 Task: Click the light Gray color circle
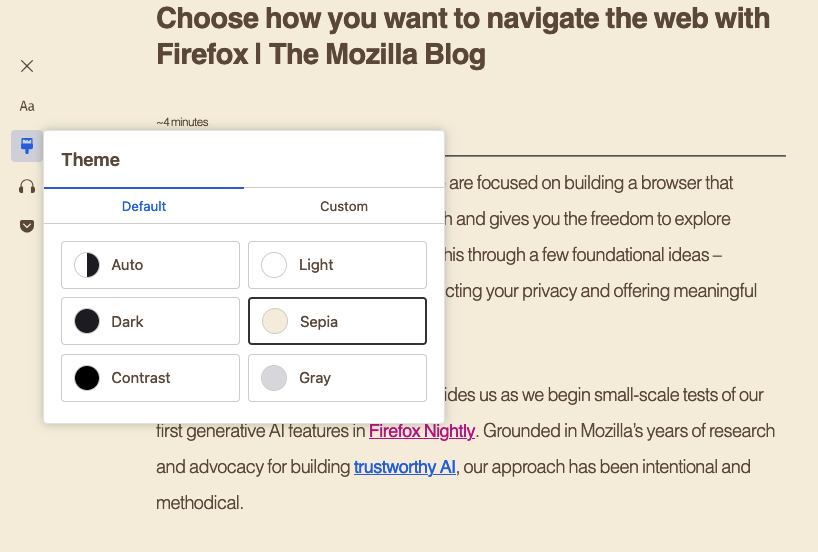point(274,378)
